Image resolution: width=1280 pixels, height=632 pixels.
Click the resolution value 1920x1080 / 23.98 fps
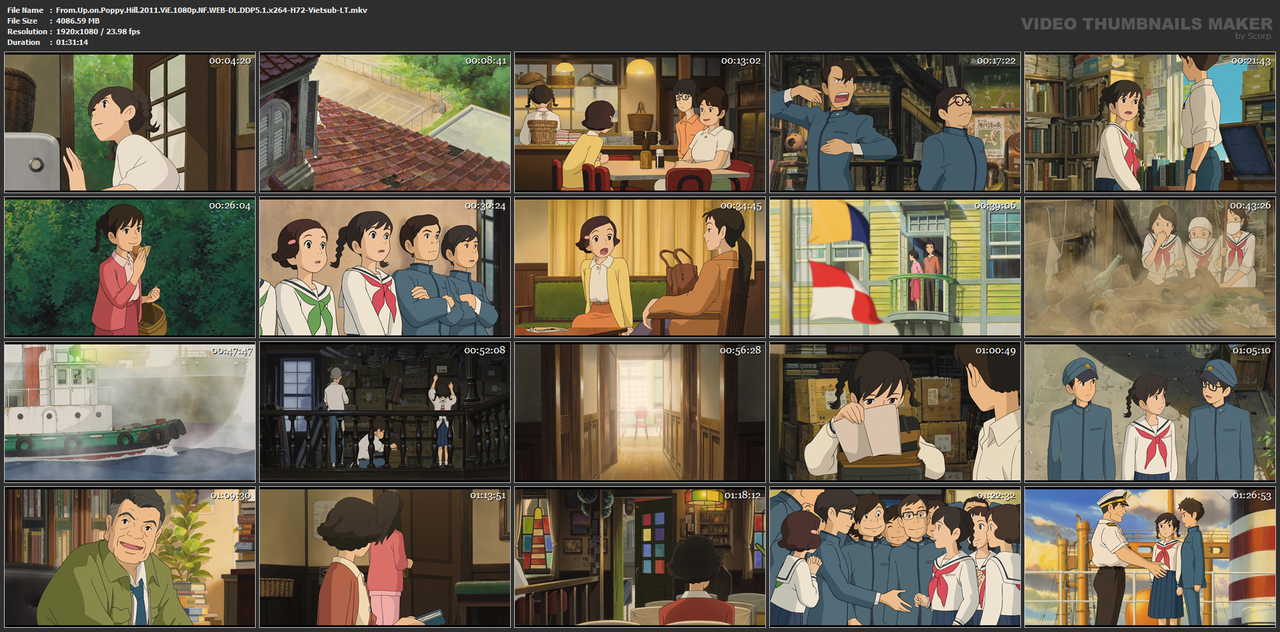pos(98,31)
